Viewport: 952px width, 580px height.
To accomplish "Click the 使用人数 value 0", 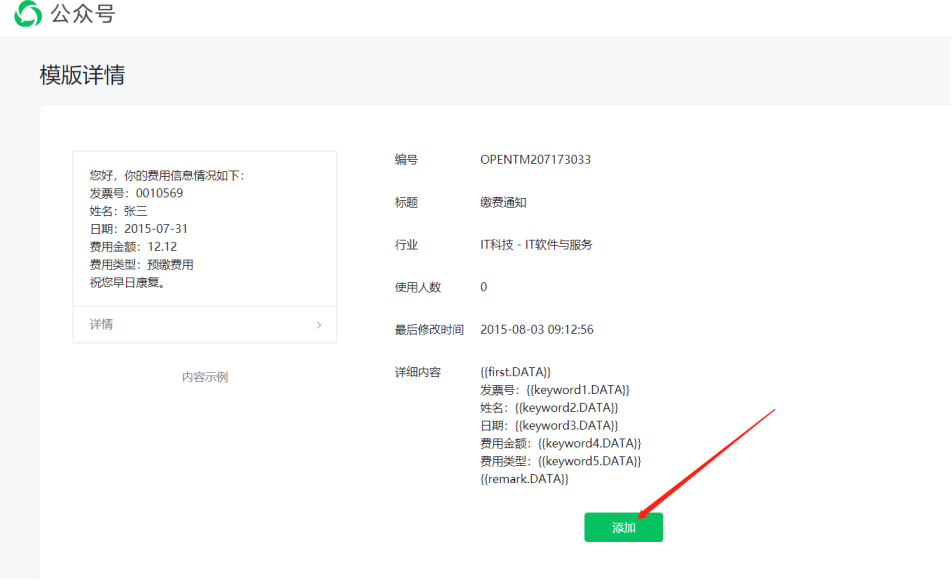I will (x=483, y=287).
